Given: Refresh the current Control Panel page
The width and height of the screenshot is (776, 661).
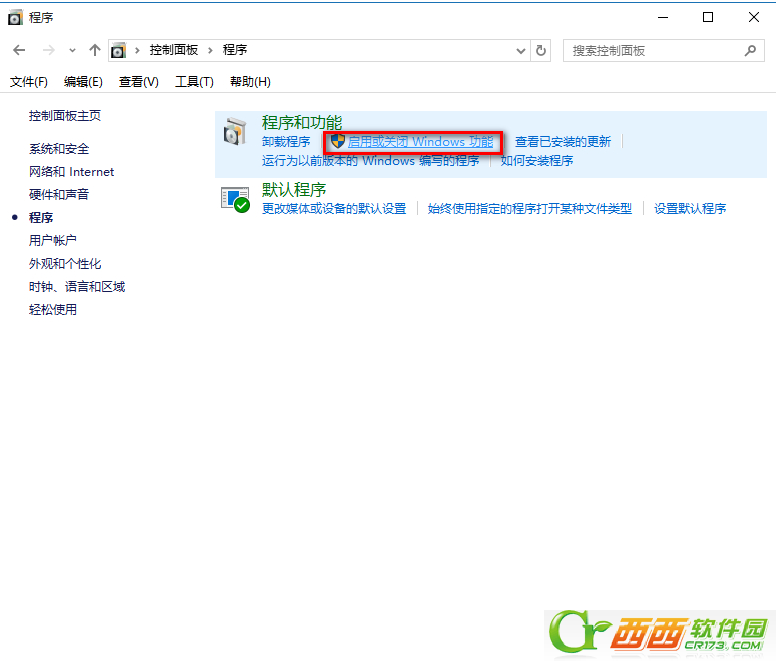Looking at the screenshot, I should click(541, 50).
